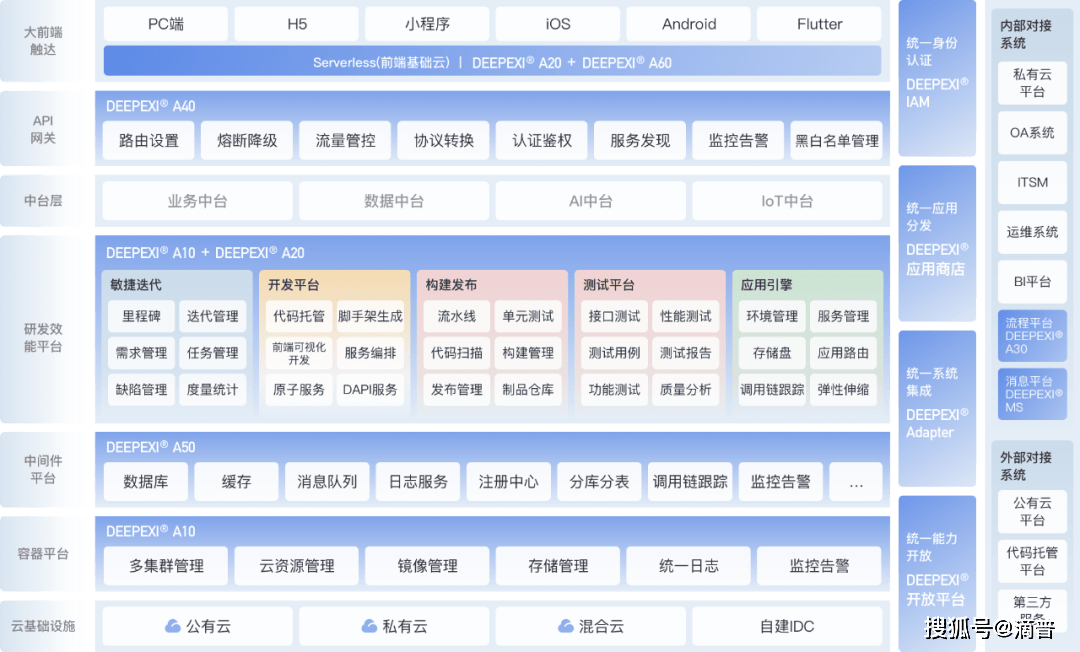Select the "数据库" middleware box

pyautogui.click(x=145, y=481)
